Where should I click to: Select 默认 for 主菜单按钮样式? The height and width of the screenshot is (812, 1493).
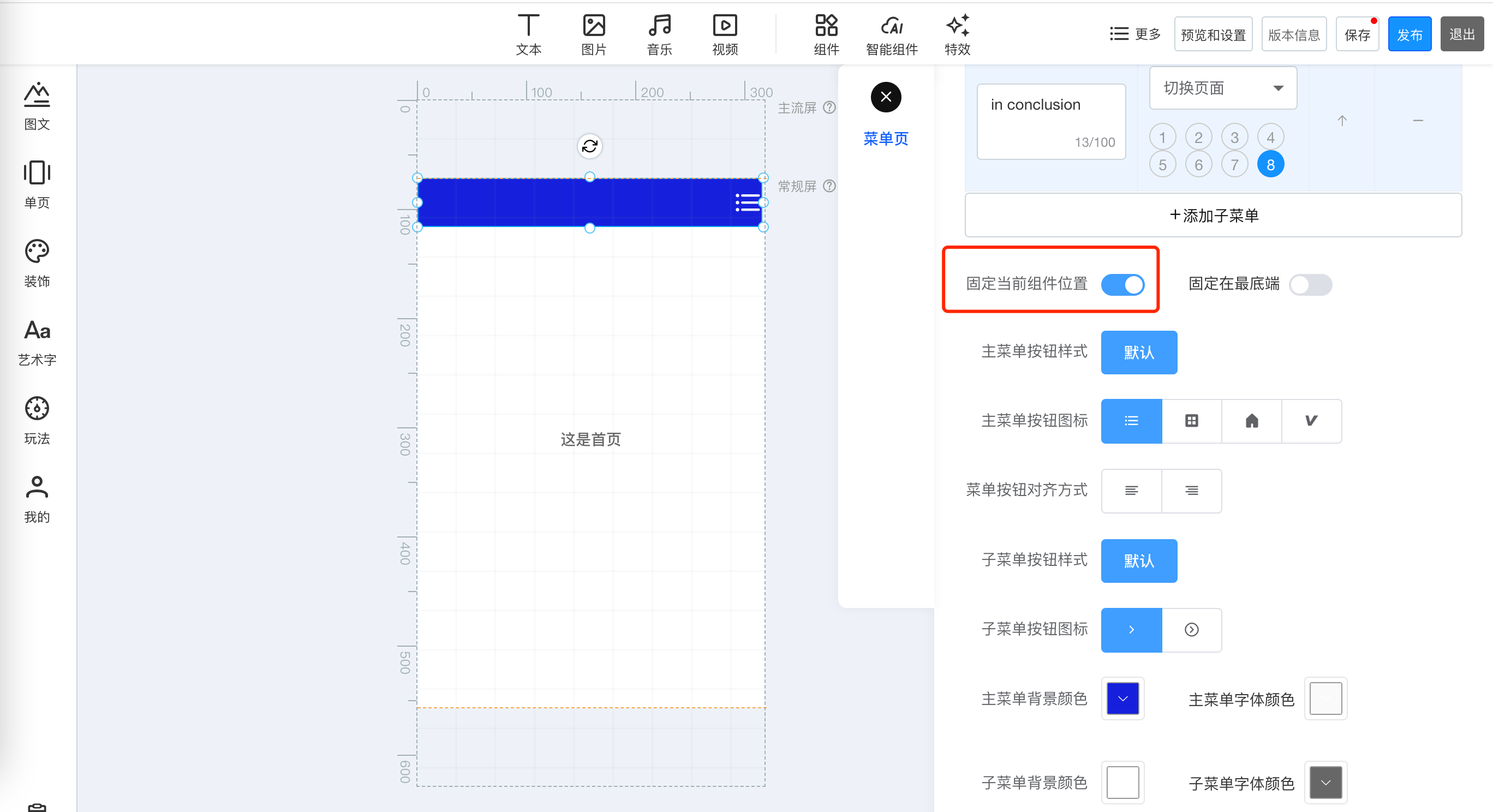(x=1138, y=353)
